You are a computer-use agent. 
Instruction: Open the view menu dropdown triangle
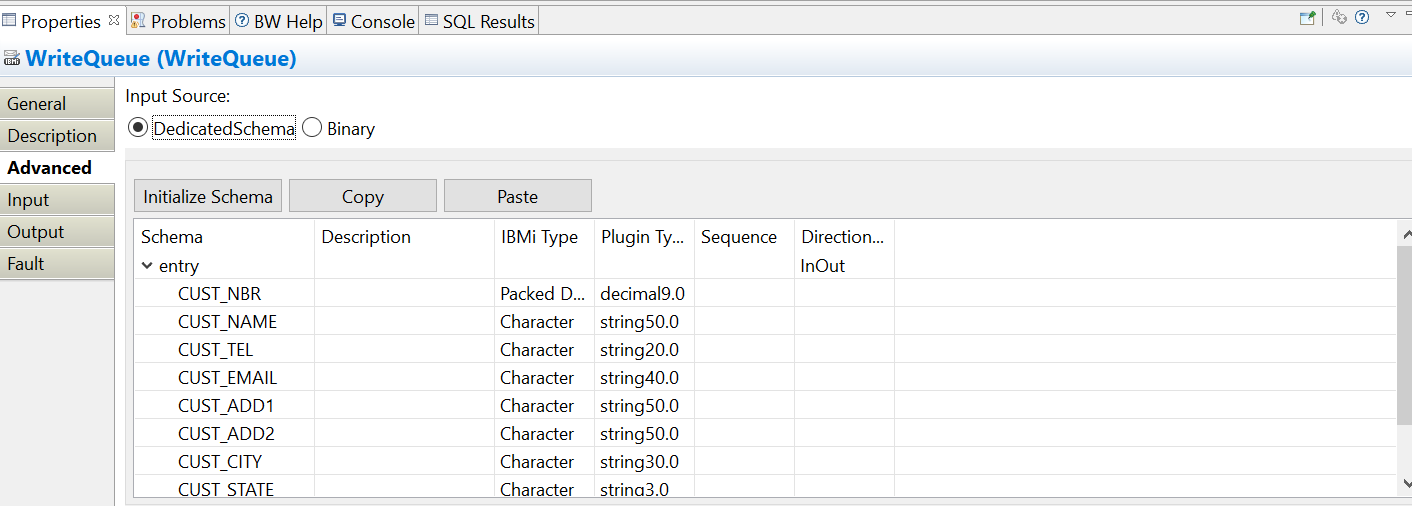(x=1390, y=15)
